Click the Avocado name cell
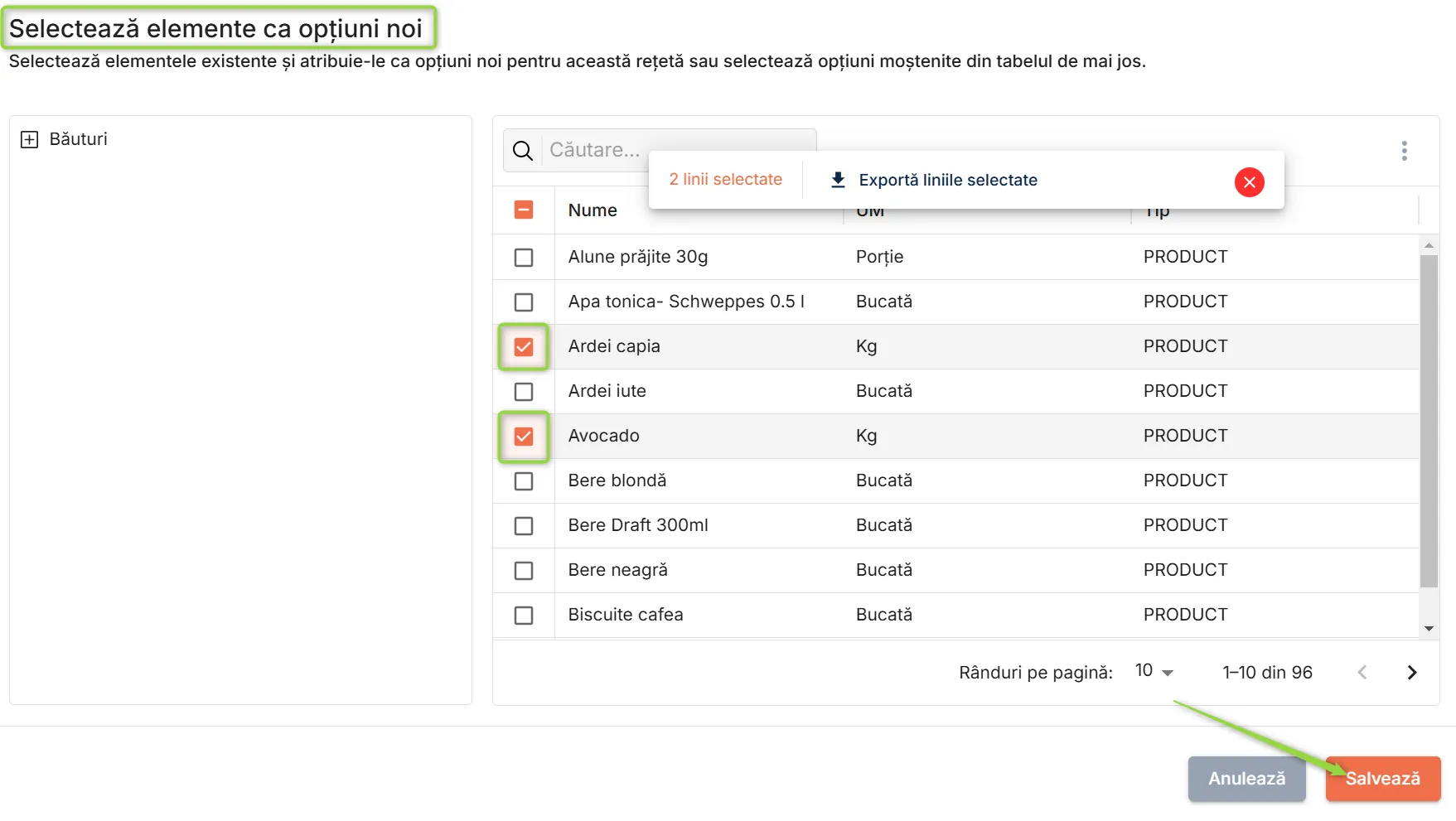Image resolution: width=1456 pixels, height=821 pixels. click(x=604, y=436)
